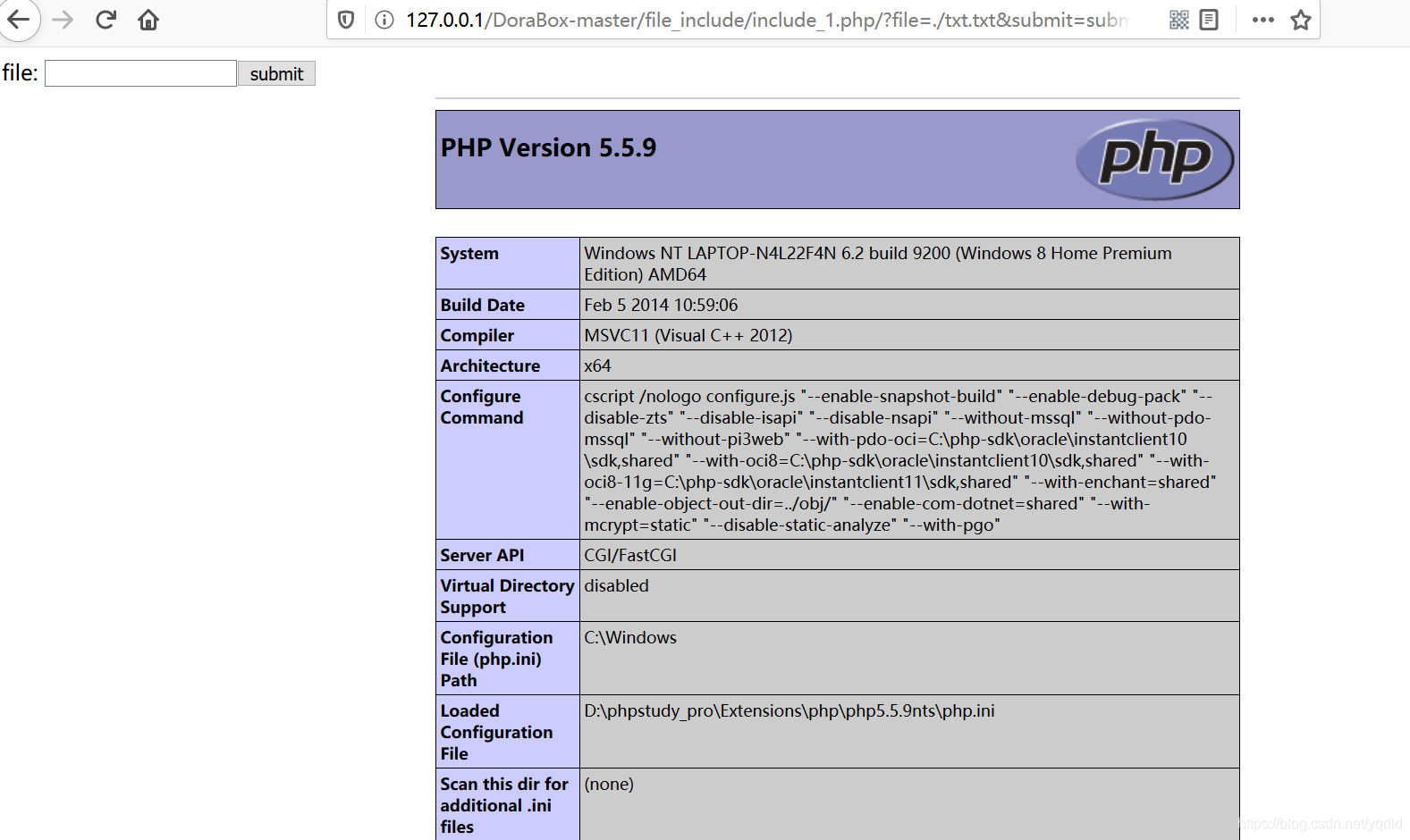The width and height of the screenshot is (1410, 840).
Task: Click the System row label
Action: [469, 254]
